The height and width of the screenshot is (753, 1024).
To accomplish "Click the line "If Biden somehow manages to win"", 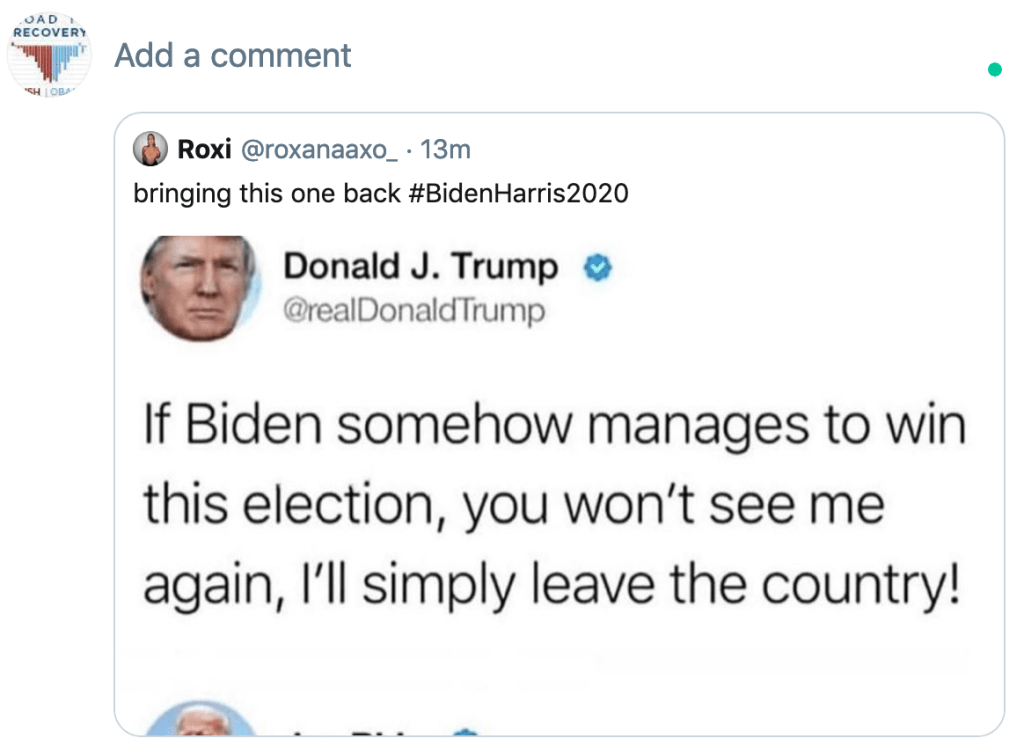I will point(555,423).
